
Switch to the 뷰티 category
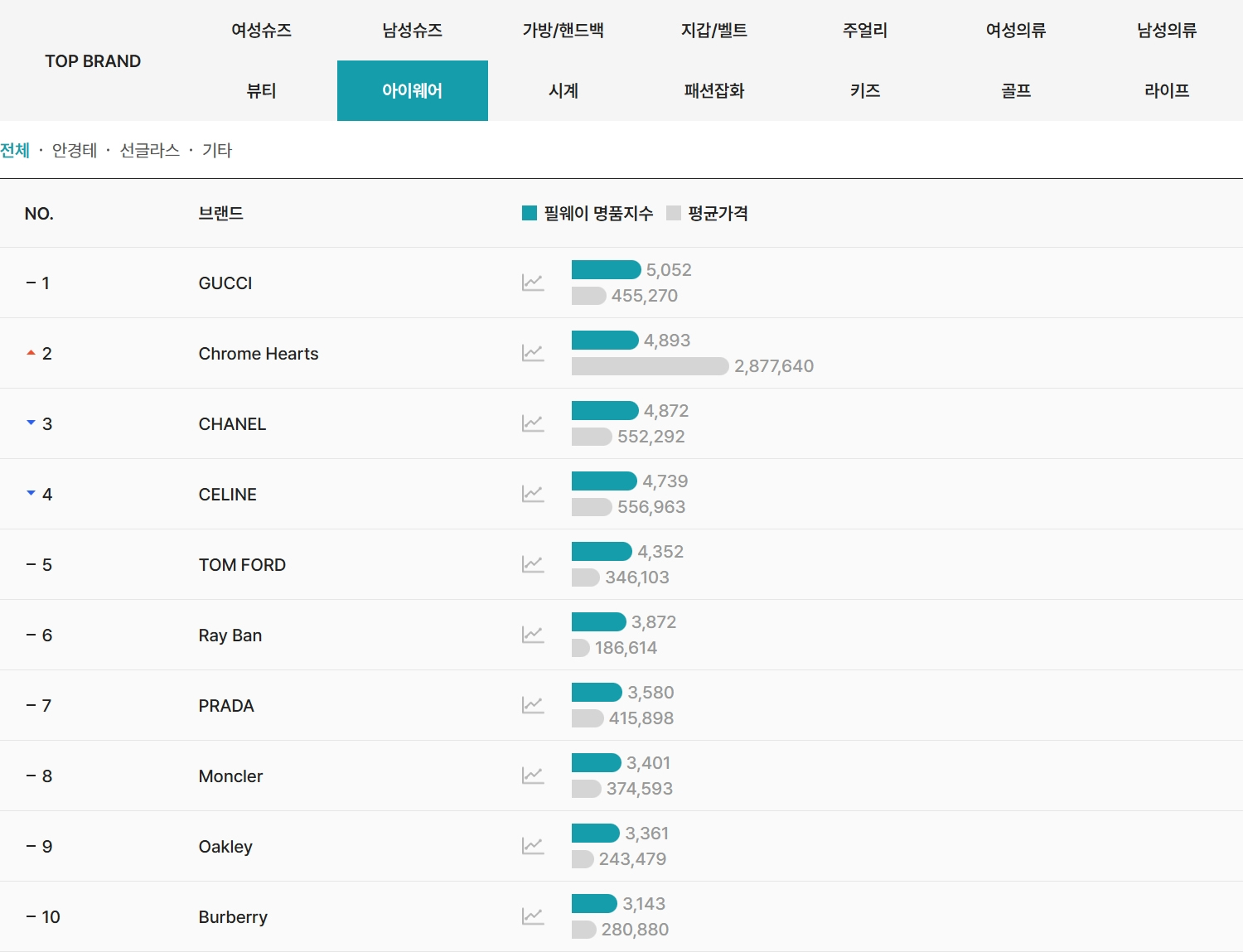261,90
